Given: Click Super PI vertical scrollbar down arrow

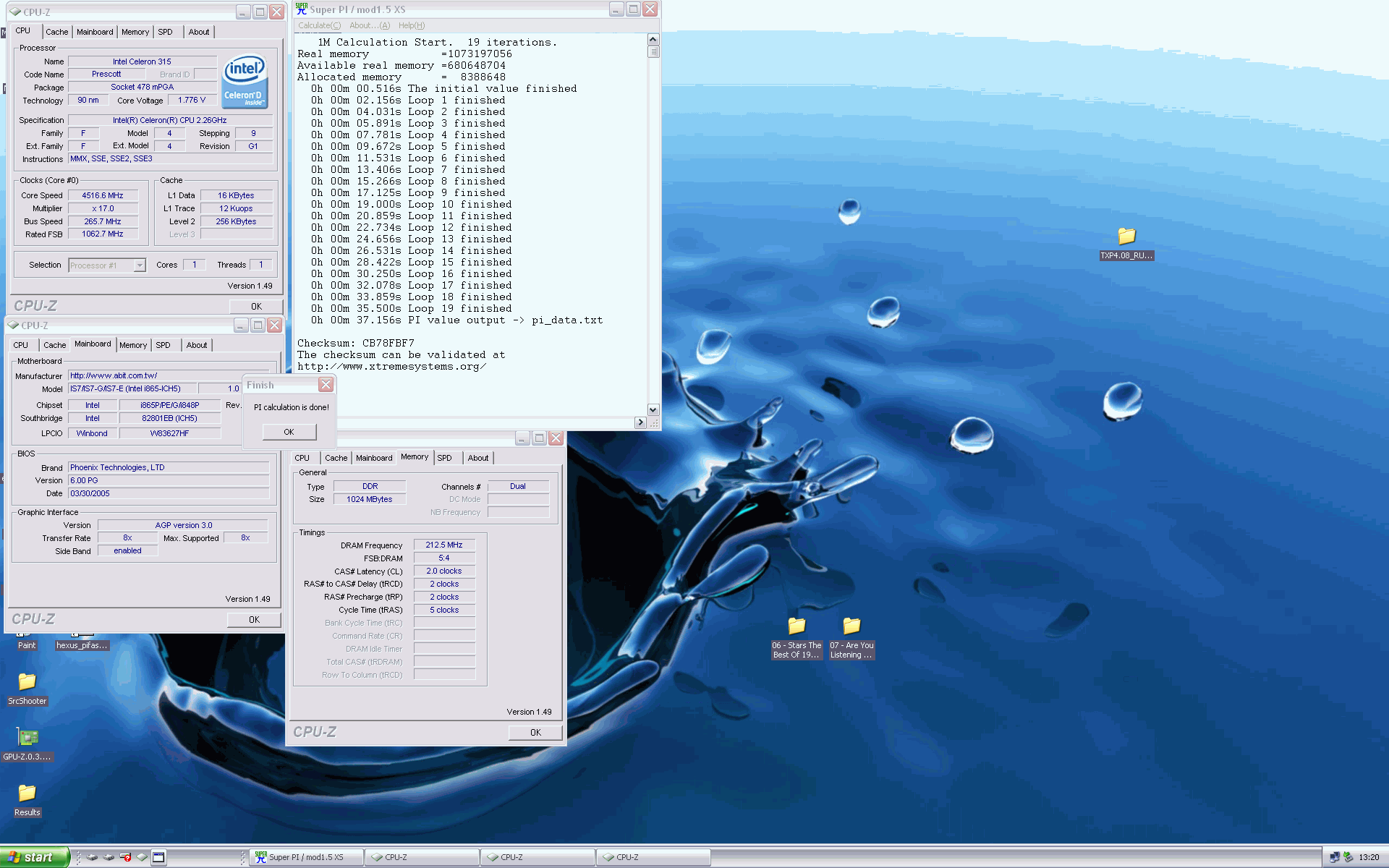Looking at the screenshot, I should click(653, 409).
